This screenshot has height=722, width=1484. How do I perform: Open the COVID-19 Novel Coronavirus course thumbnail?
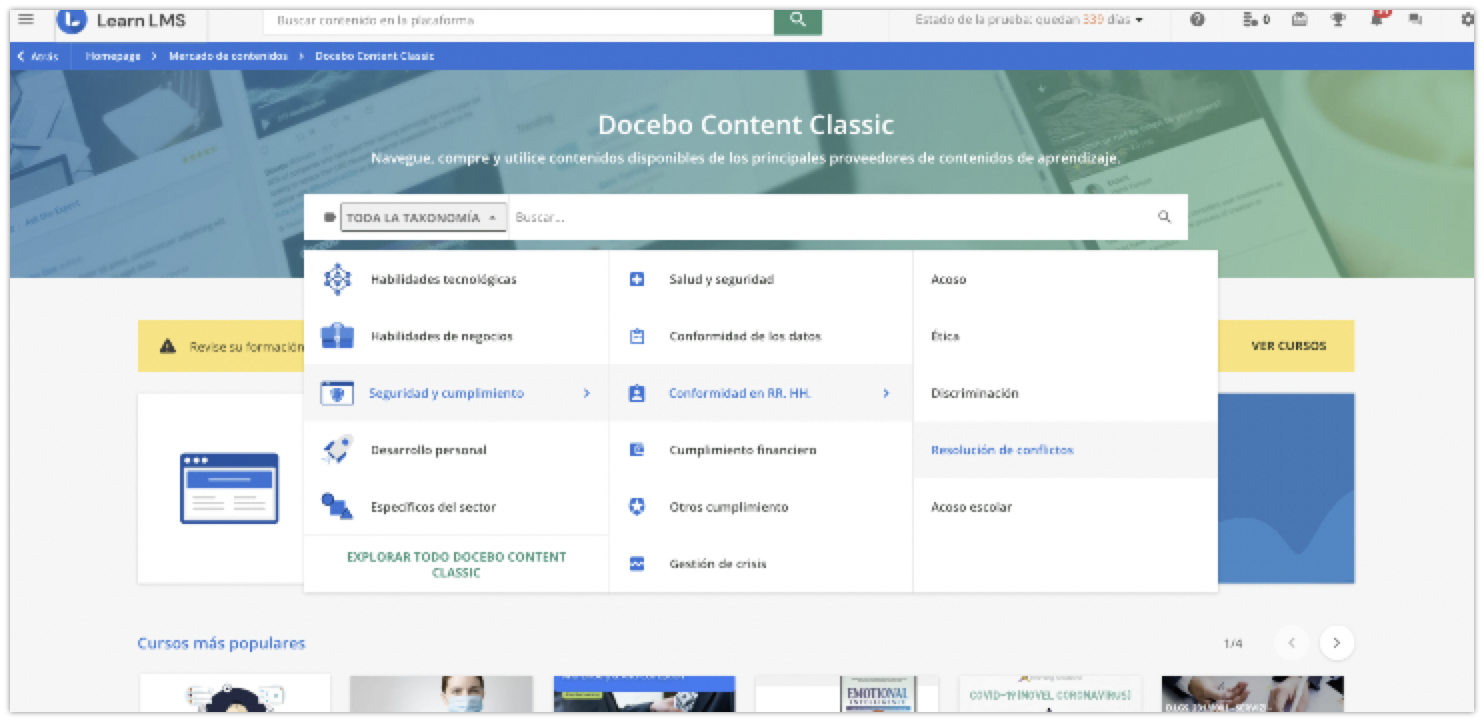1049,694
